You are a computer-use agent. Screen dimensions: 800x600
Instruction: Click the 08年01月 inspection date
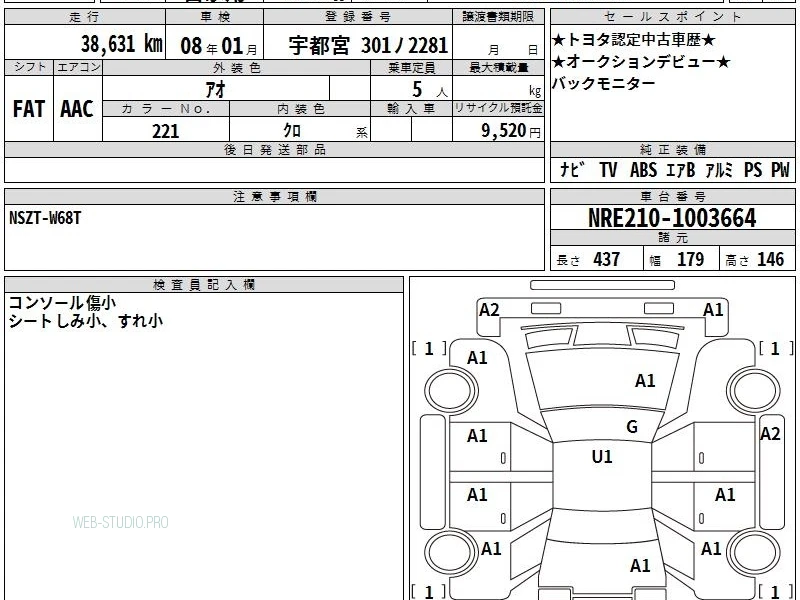pos(219,46)
